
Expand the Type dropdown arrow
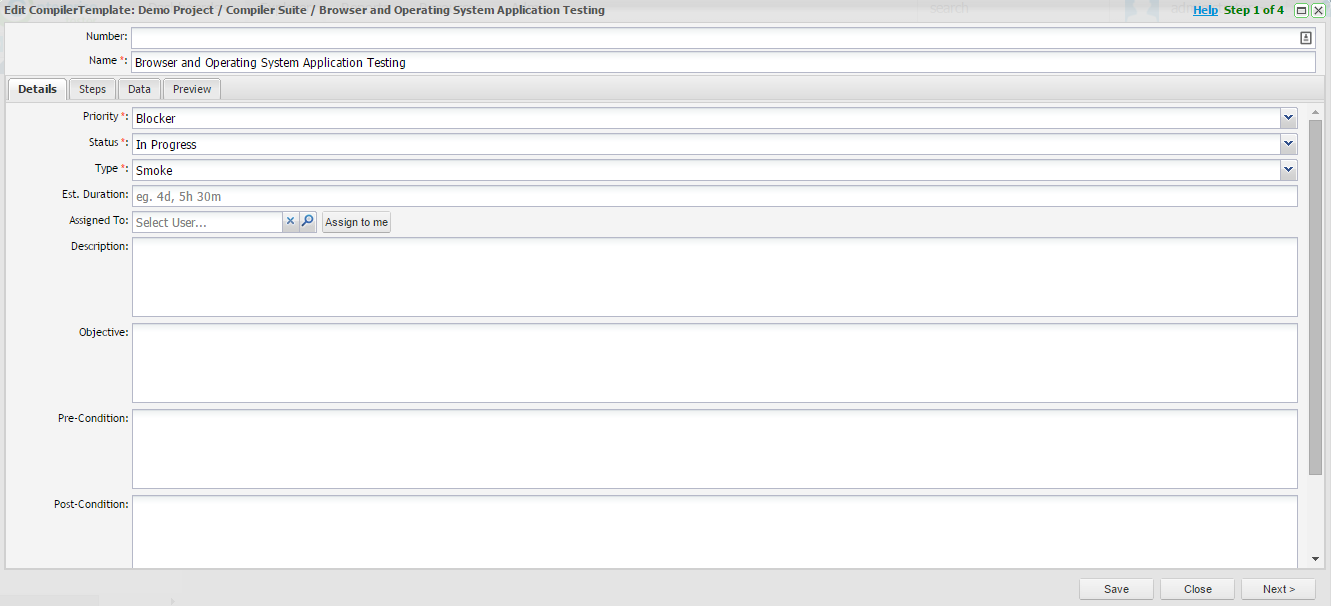click(1288, 170)
